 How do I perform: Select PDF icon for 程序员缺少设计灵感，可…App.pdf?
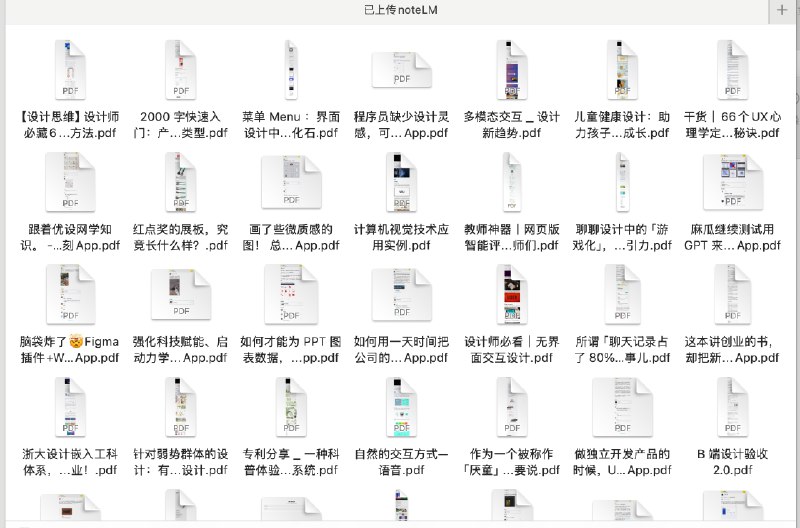(x=402, y=70)
